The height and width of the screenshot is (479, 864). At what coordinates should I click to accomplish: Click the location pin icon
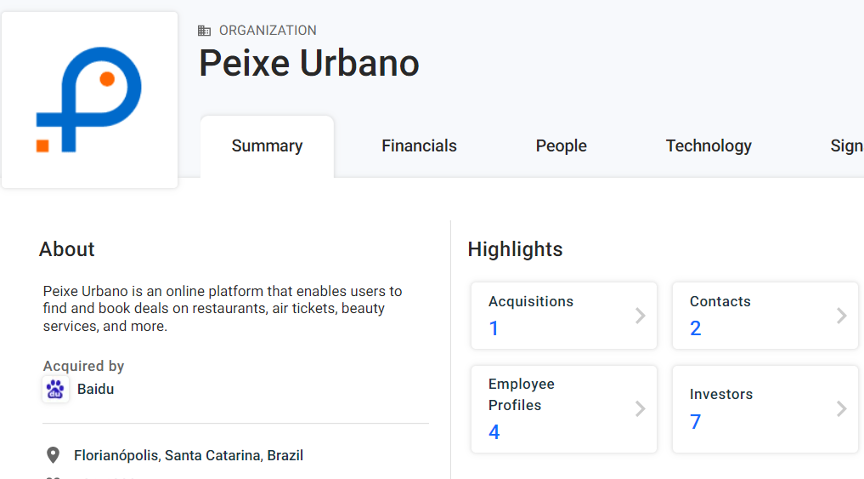coord(53,455)
